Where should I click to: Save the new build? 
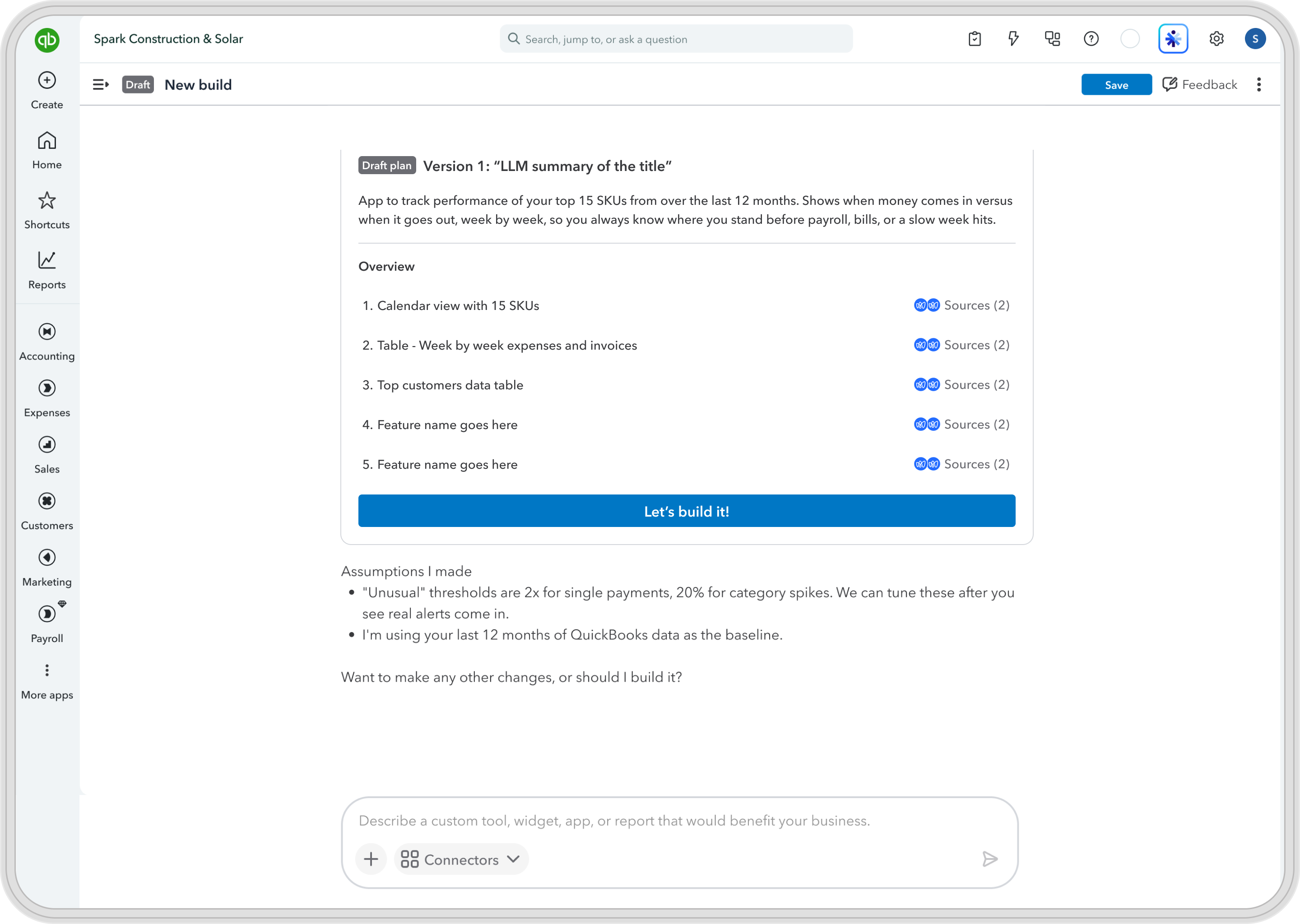pos(1116,85)
